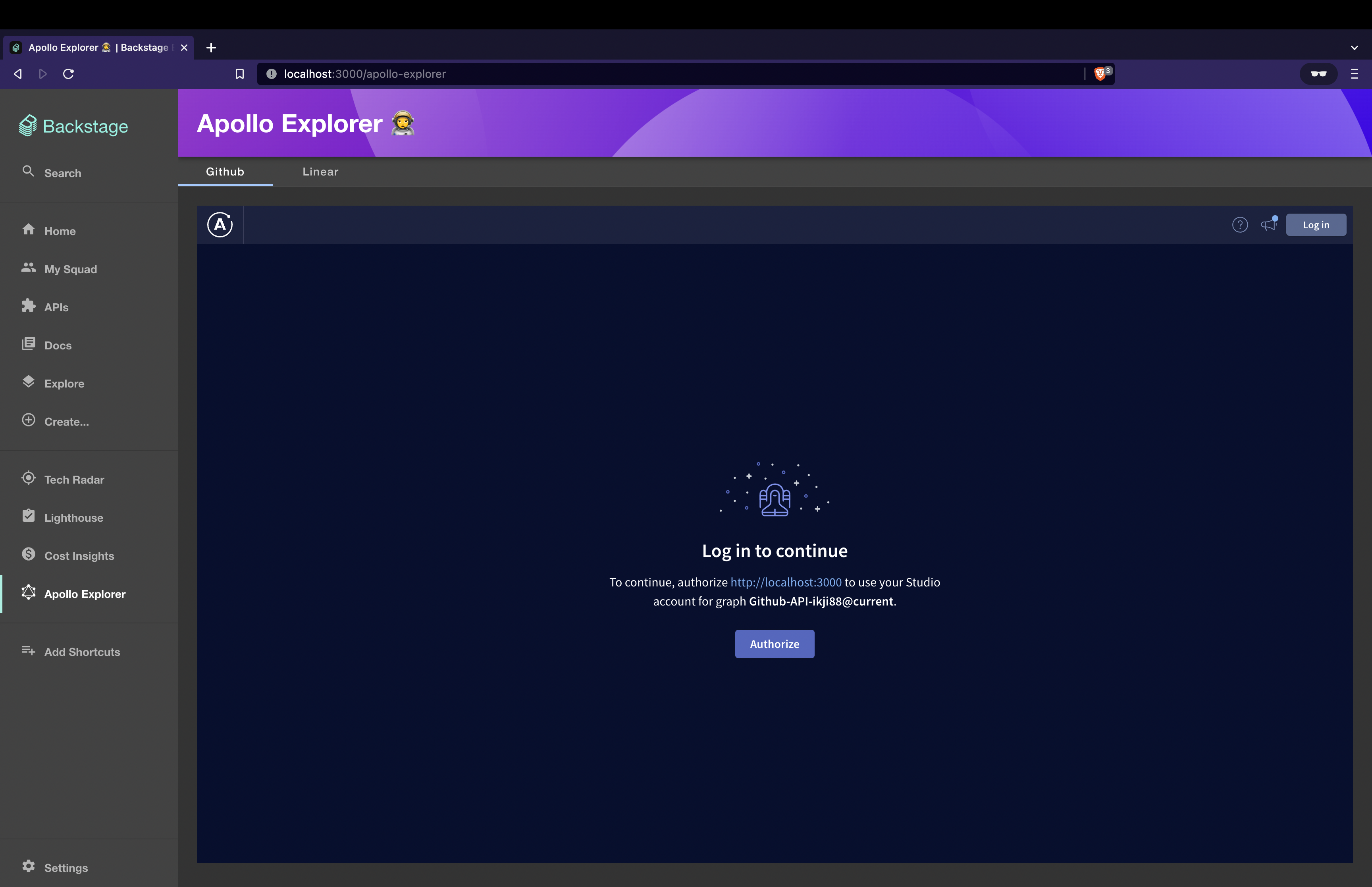Go back in browser
Viewport: 1372px width, 887px height.
pos(18,74)
